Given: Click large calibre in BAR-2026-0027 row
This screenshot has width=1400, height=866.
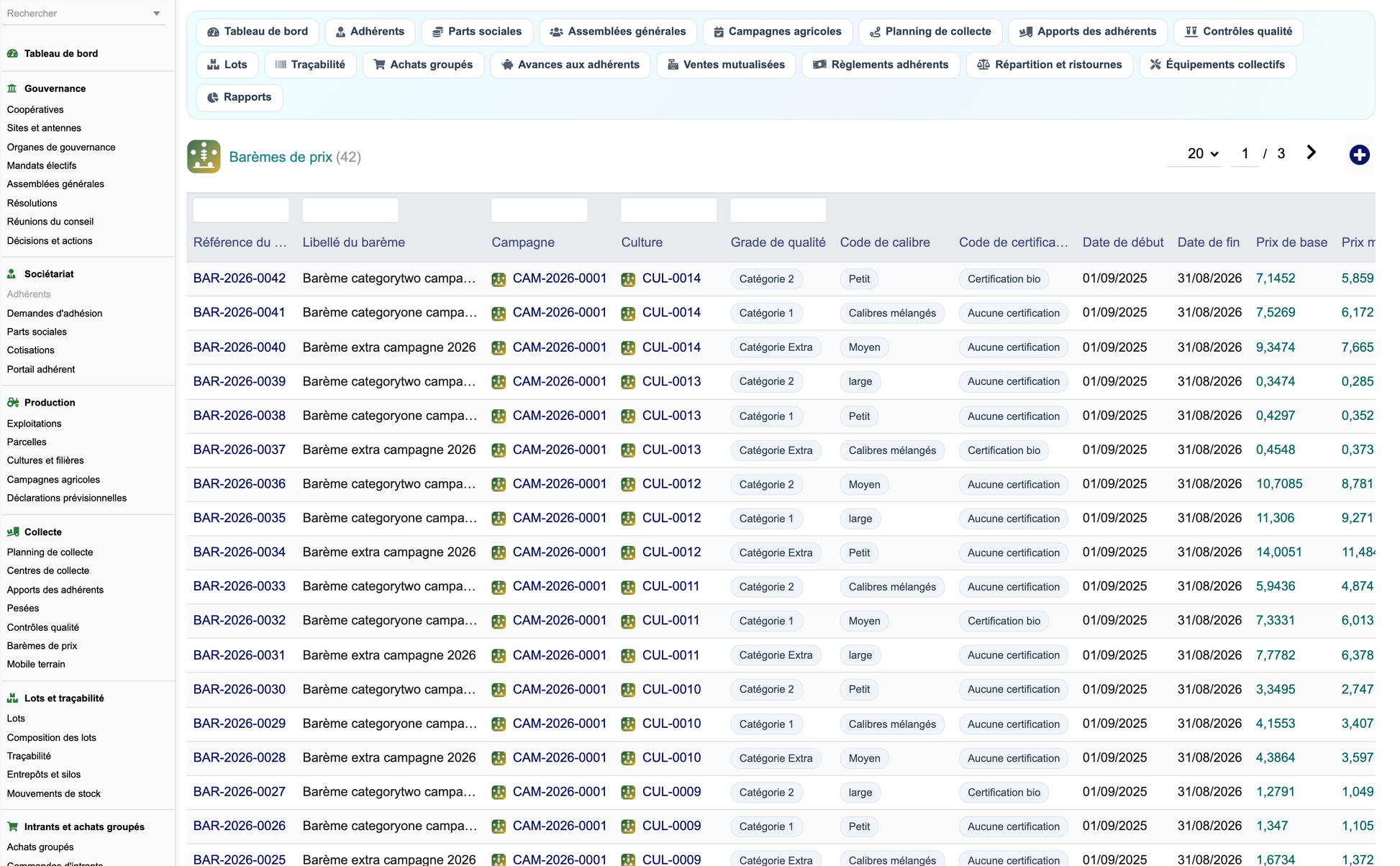Looking at the screenshot, I should click(860, 792).
